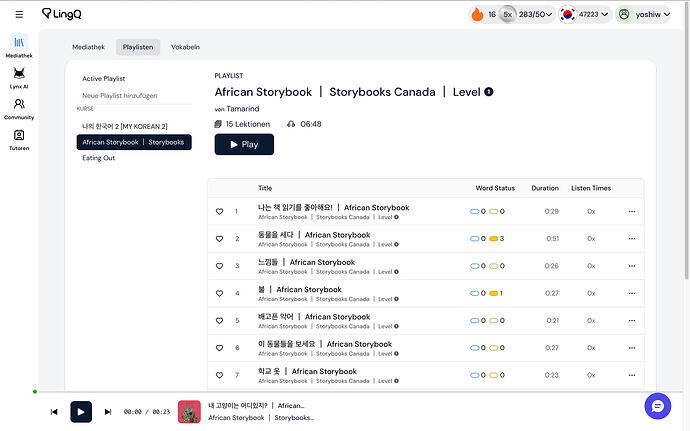The height and width of the screenshot is (431, 690).
Task: Open more options for lesson 5
Action: tap(631, 320)
